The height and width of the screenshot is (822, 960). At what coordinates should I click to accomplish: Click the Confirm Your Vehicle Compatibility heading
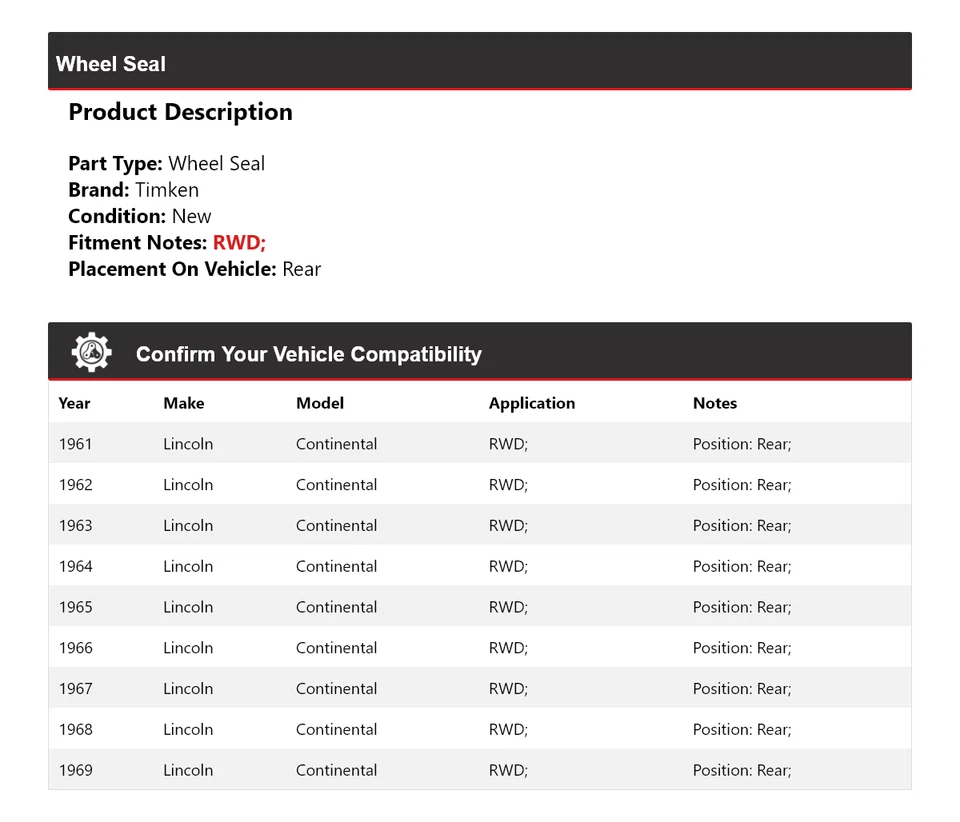[x=308, y=354]
